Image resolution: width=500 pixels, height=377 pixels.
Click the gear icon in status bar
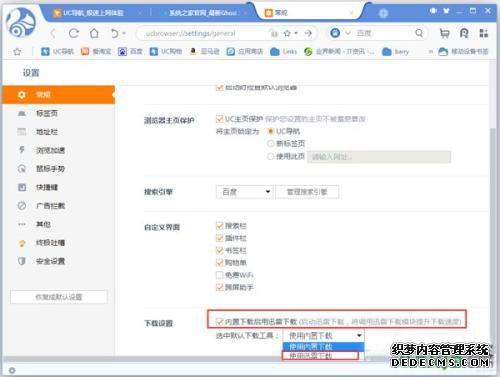[x=12, y=370]
